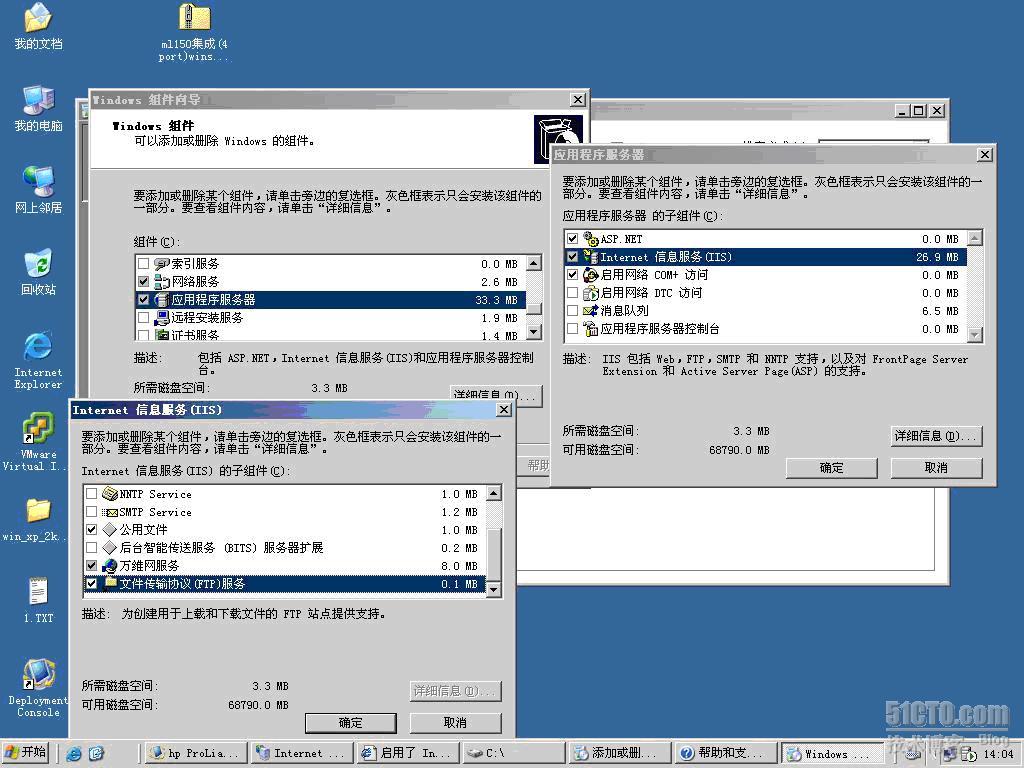Toggle the ASP.NET checkbox
This screenshot has height=768, width=1024.
point(572,239)
